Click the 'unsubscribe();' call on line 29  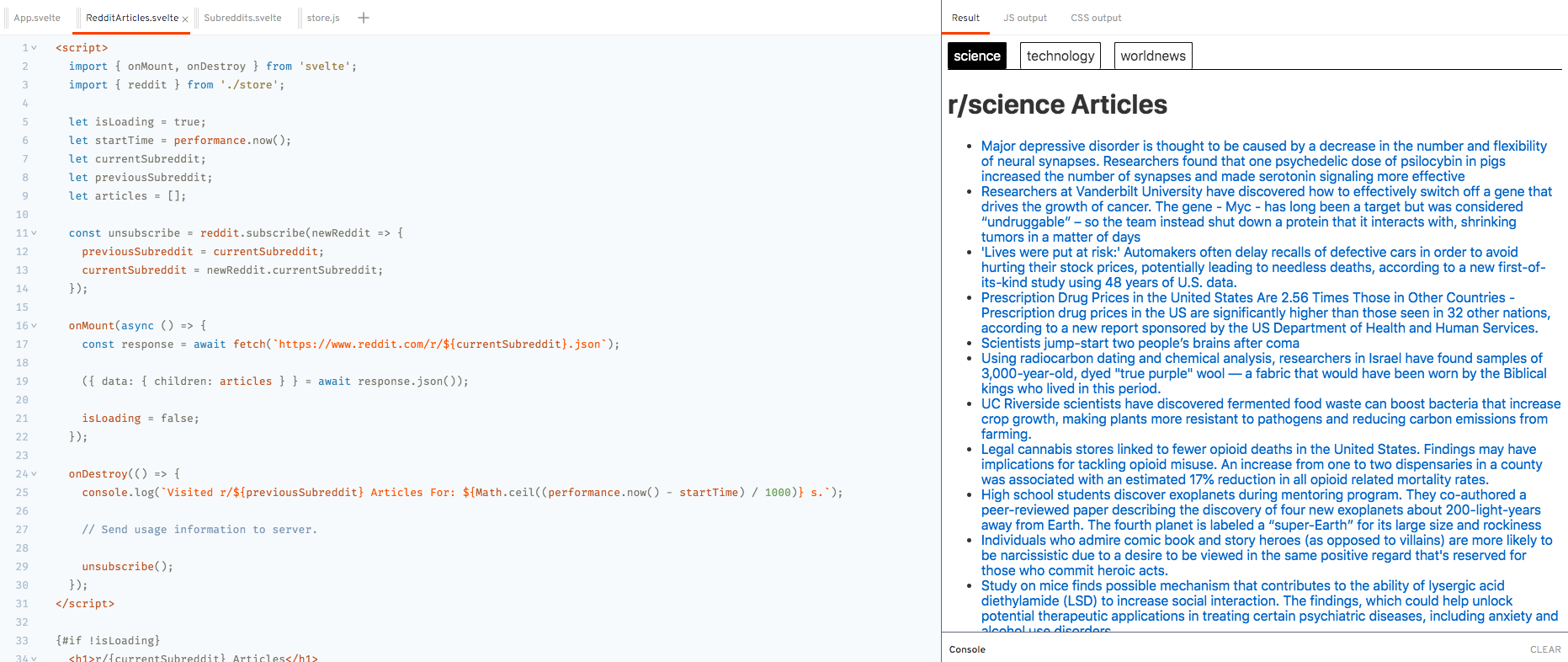tap(128, 567)
